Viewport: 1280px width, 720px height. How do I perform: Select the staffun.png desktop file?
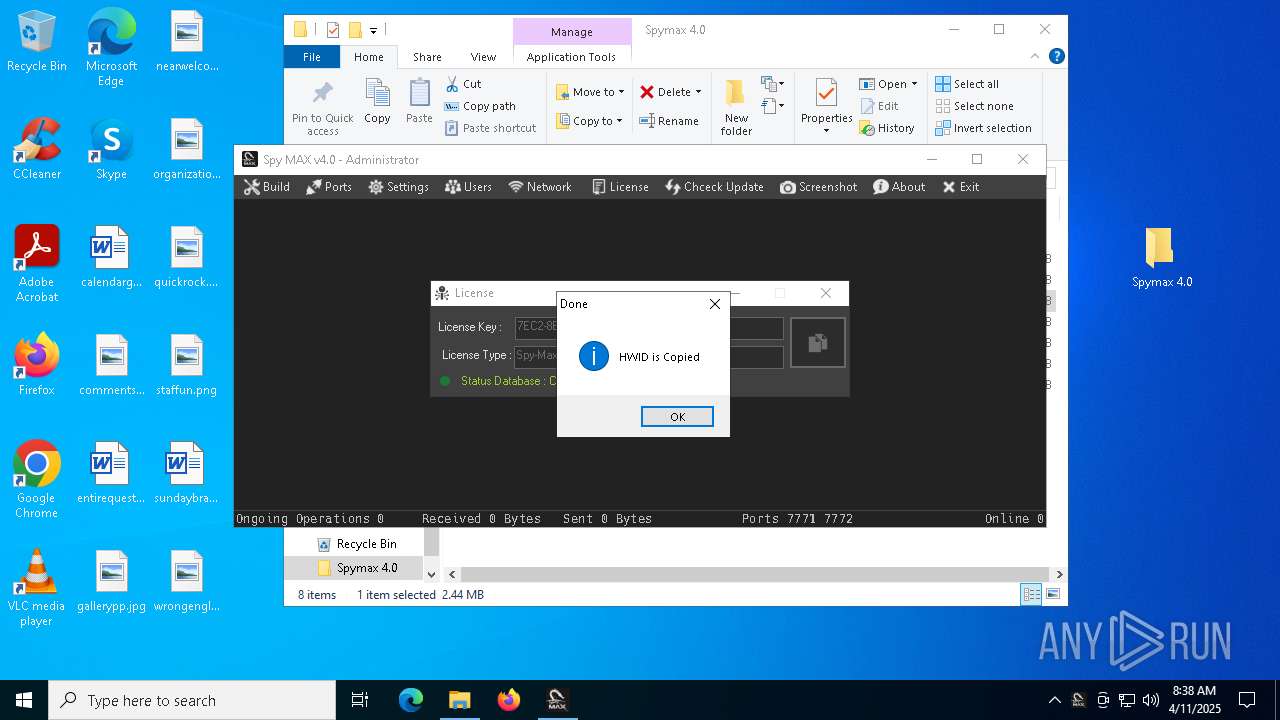pos(186,366)
